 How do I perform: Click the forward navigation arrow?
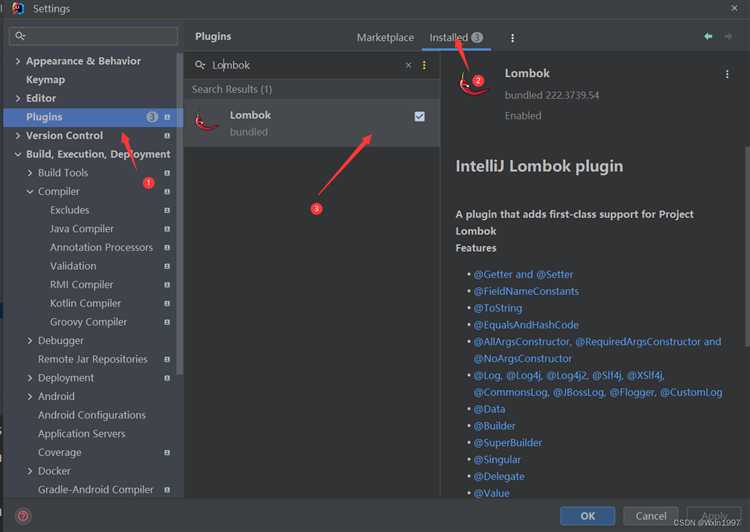point(728,36)
